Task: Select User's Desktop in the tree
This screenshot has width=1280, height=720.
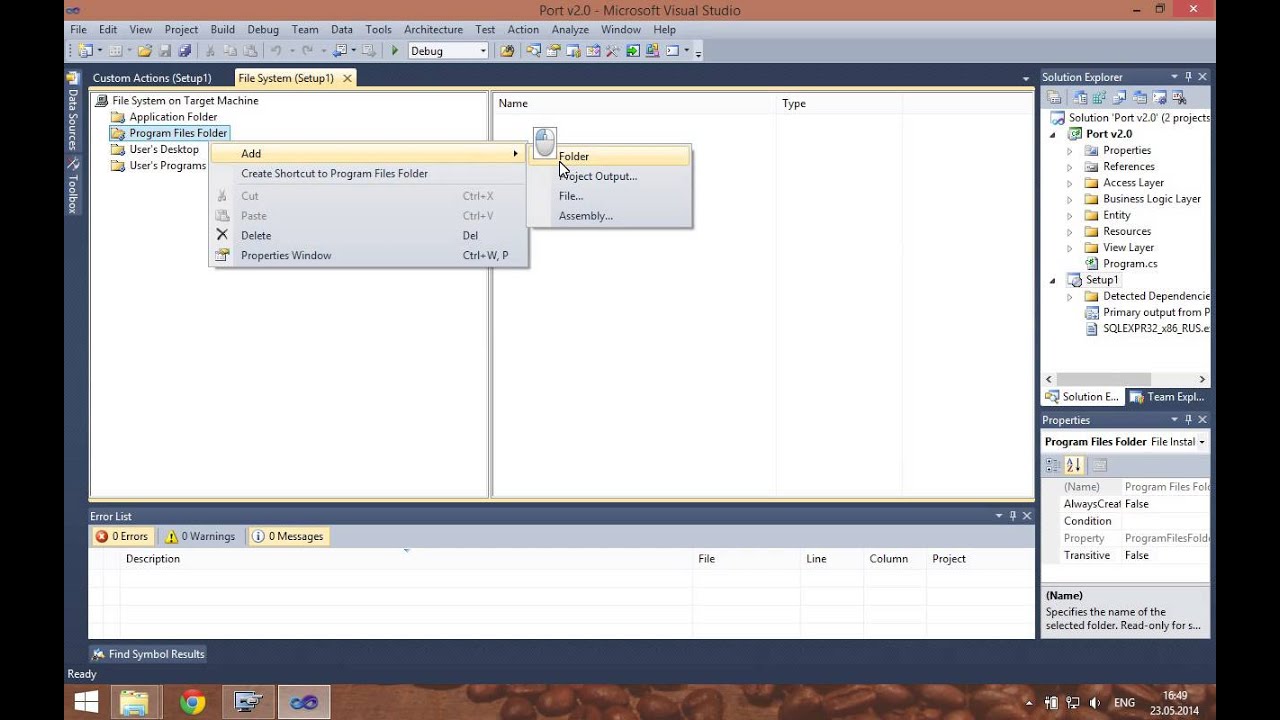Action: pos(164,149)
